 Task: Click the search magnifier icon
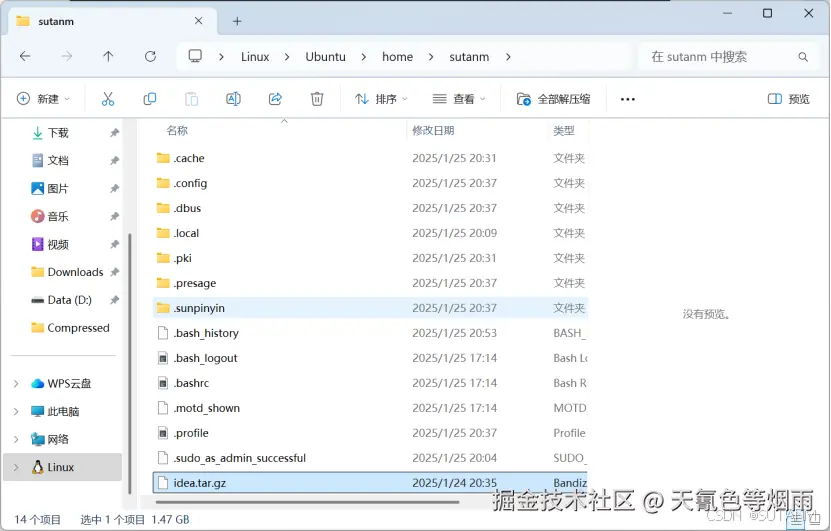[803, 57]
